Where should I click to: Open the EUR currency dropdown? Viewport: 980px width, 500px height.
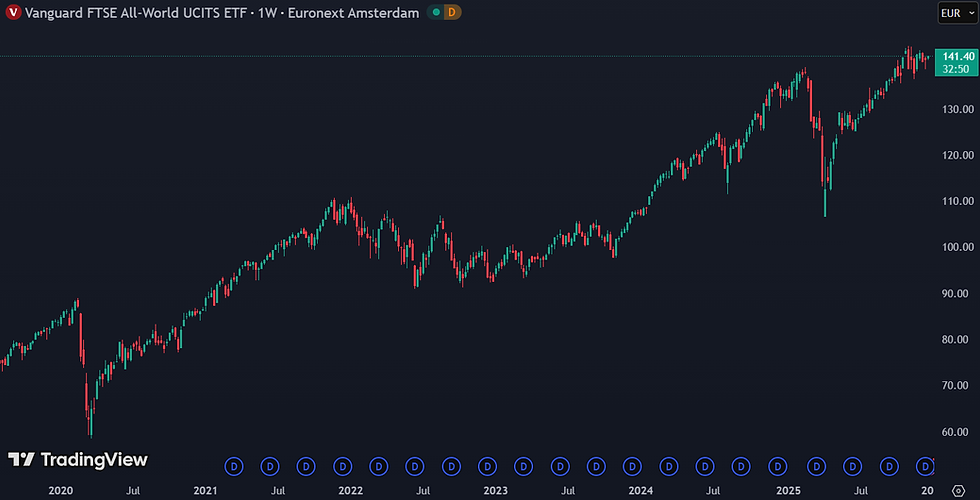click(956, 12)
